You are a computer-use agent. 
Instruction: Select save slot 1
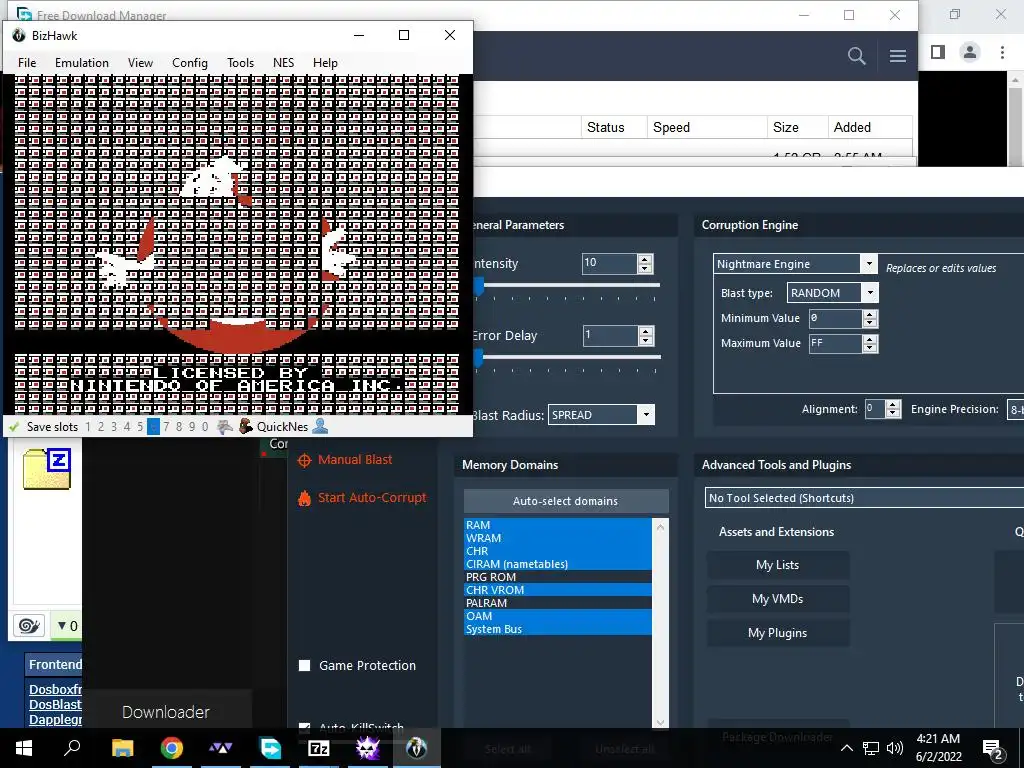click(x=88, y=427)
